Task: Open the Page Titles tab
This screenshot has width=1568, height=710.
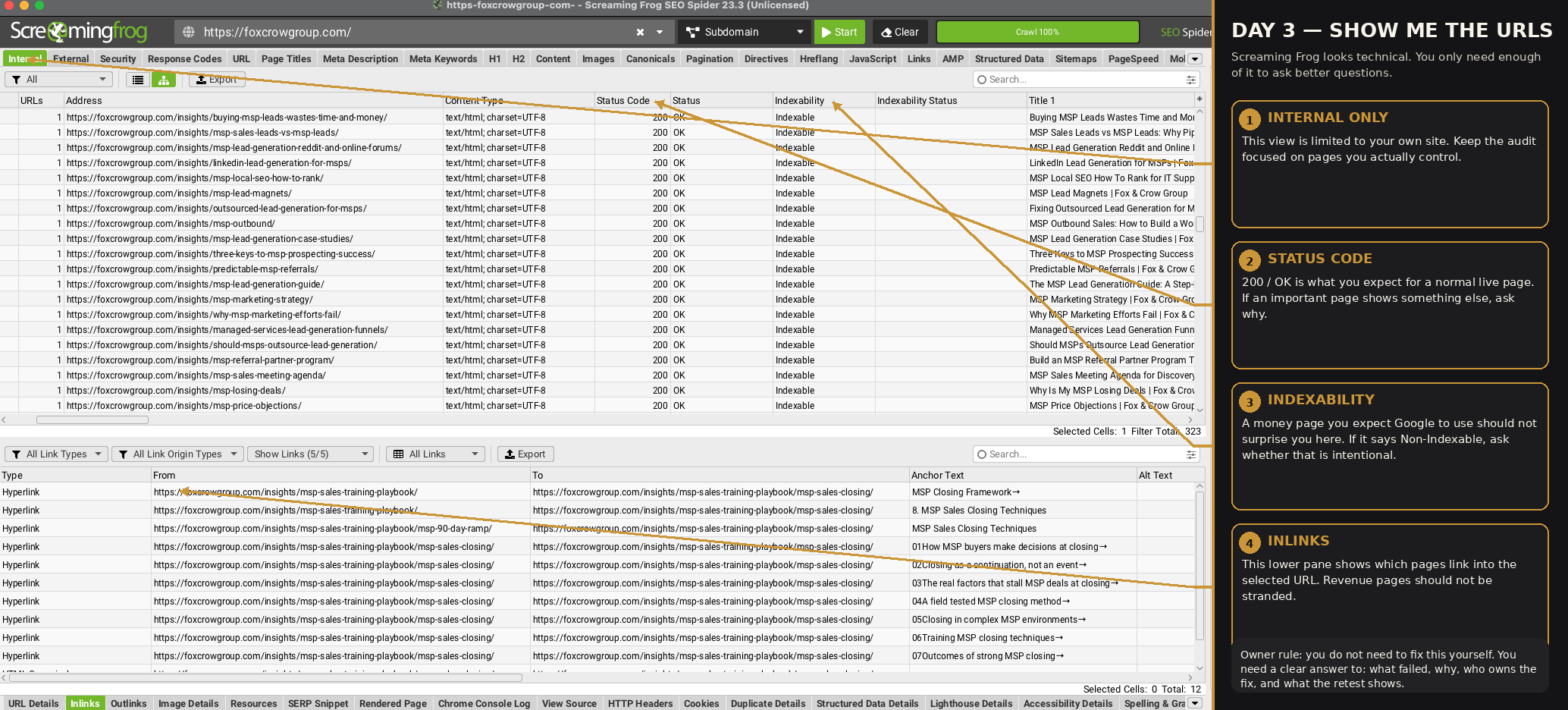Action: click(286, 59)
